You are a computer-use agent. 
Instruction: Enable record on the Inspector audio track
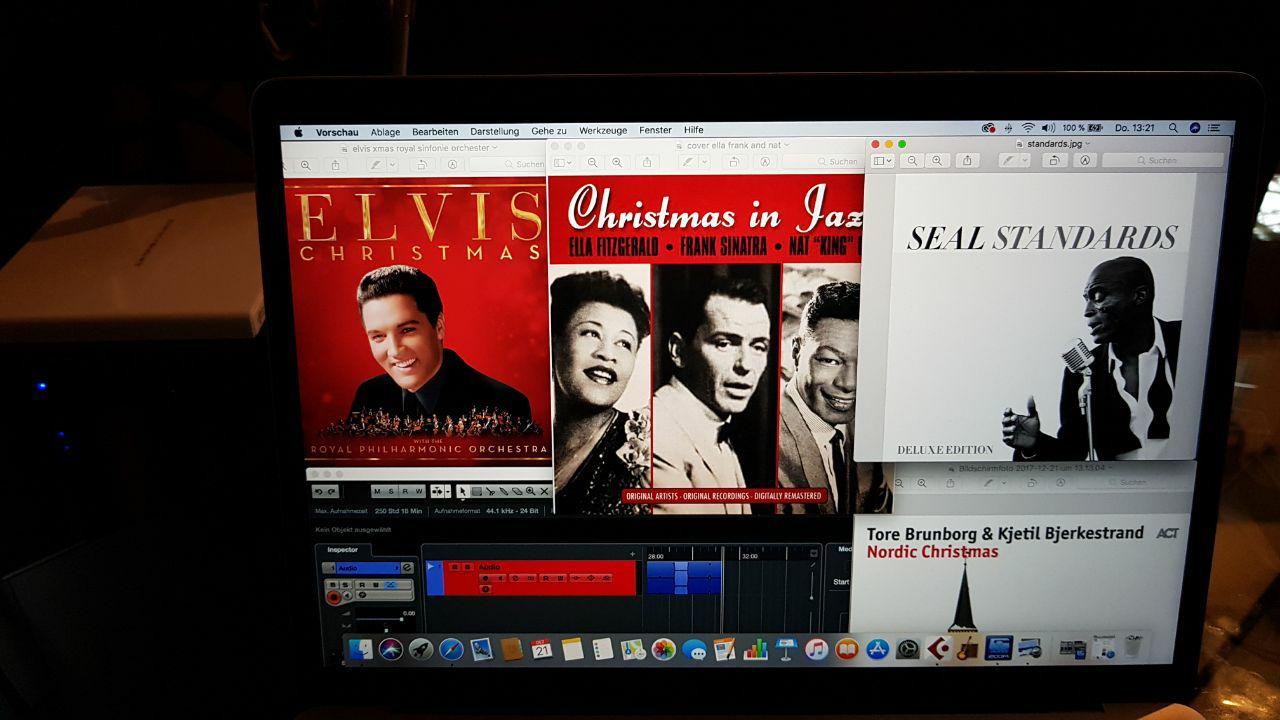pos(334,597)
